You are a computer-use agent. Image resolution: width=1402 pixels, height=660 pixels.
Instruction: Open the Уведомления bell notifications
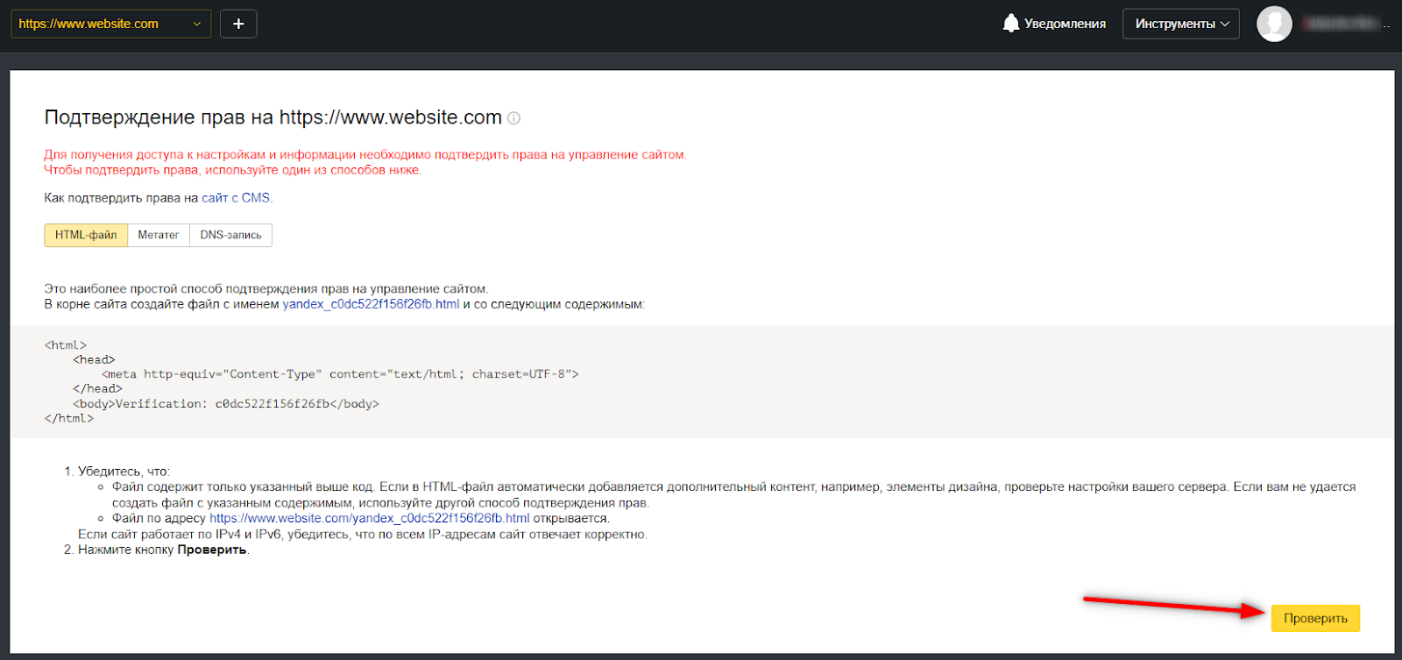coord(1054,23)
